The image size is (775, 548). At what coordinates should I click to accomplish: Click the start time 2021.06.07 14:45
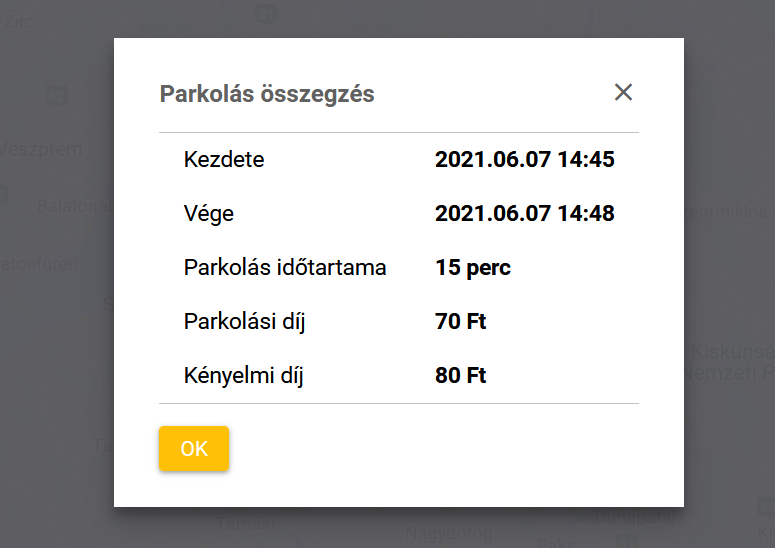click(x=524, y=159)
